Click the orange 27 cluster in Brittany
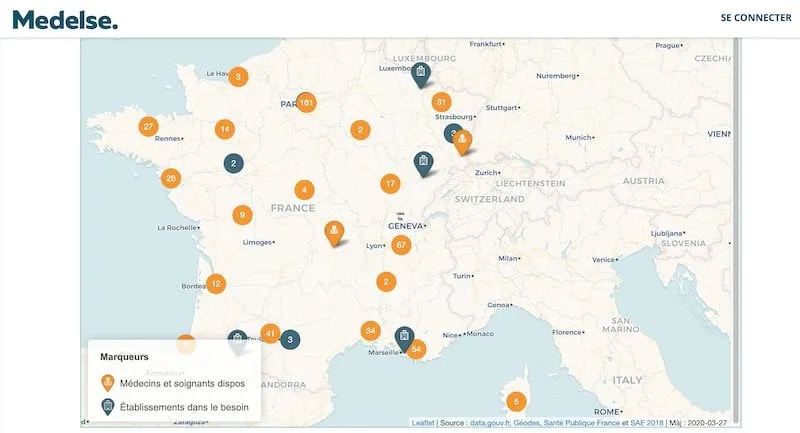Viewport: 800px width, 433px height. (x=149, y=127)
